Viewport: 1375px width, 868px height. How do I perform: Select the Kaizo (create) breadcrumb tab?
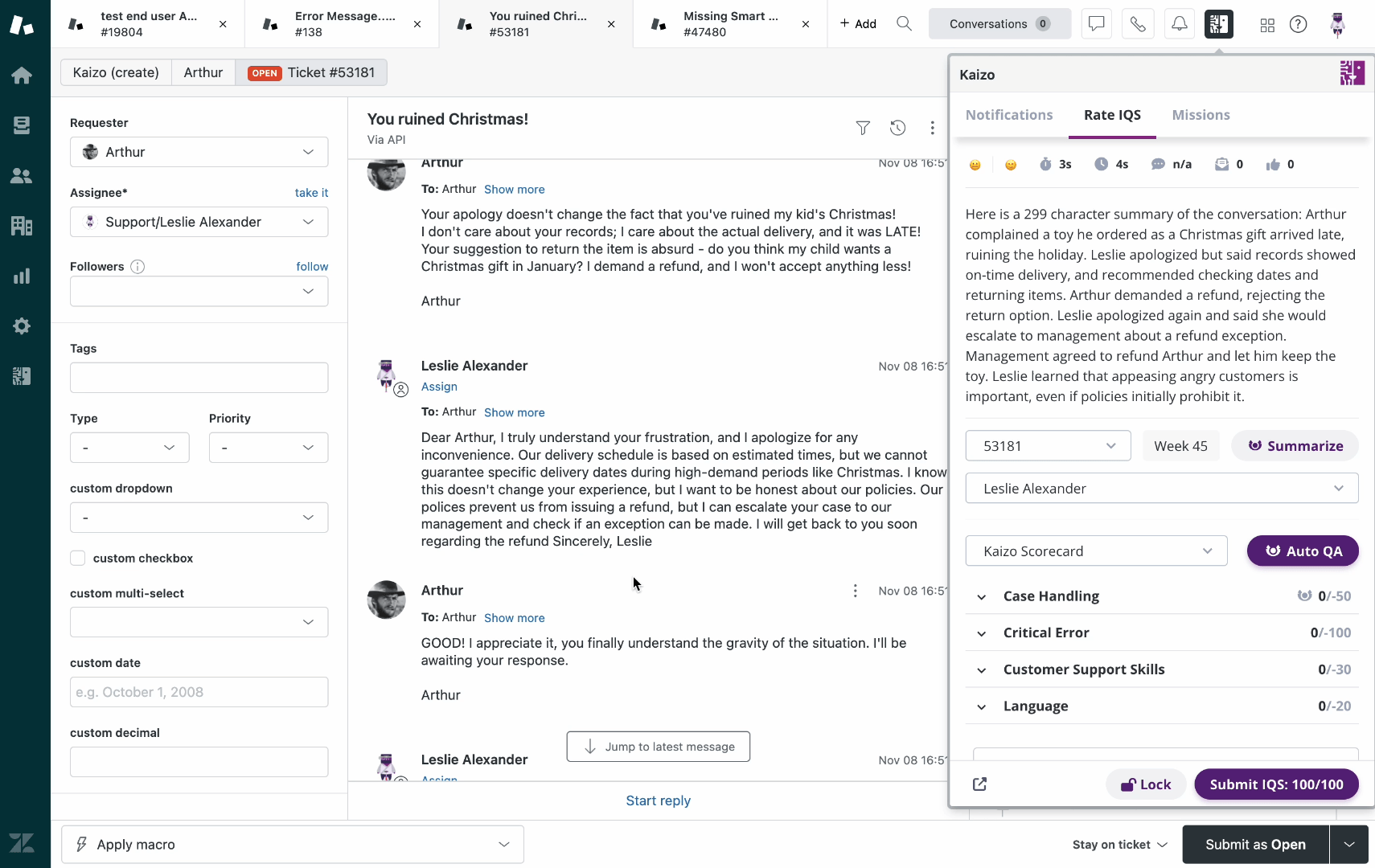pyautogui.click(x=116, y=72)
